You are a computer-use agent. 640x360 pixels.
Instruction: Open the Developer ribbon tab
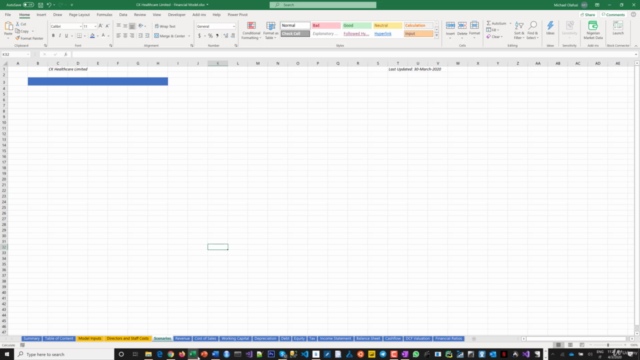tap(176, 15)
